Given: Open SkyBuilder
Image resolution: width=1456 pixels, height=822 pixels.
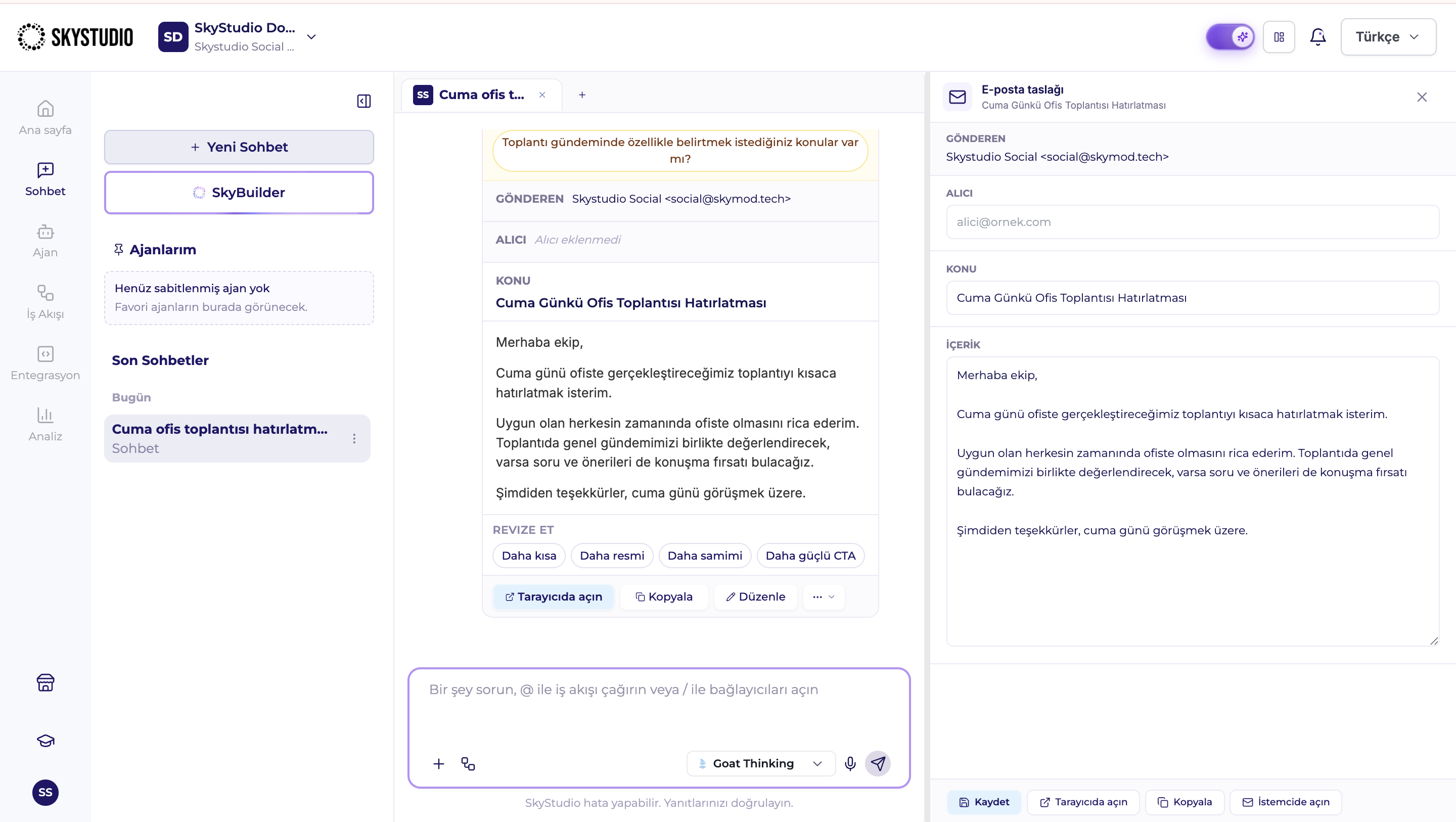Looking at the screenshot, I should tap(239, 192).
